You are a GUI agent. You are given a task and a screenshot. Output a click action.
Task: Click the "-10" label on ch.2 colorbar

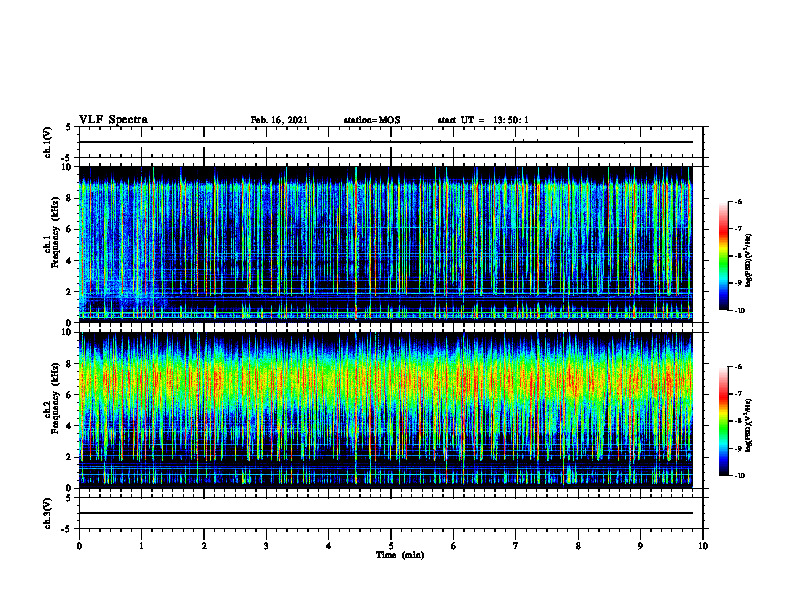coord(739,476)
